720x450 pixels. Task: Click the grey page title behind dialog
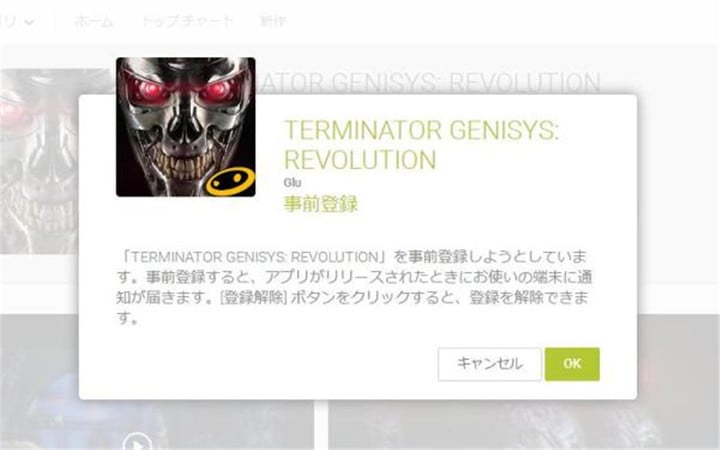point(428,83)
